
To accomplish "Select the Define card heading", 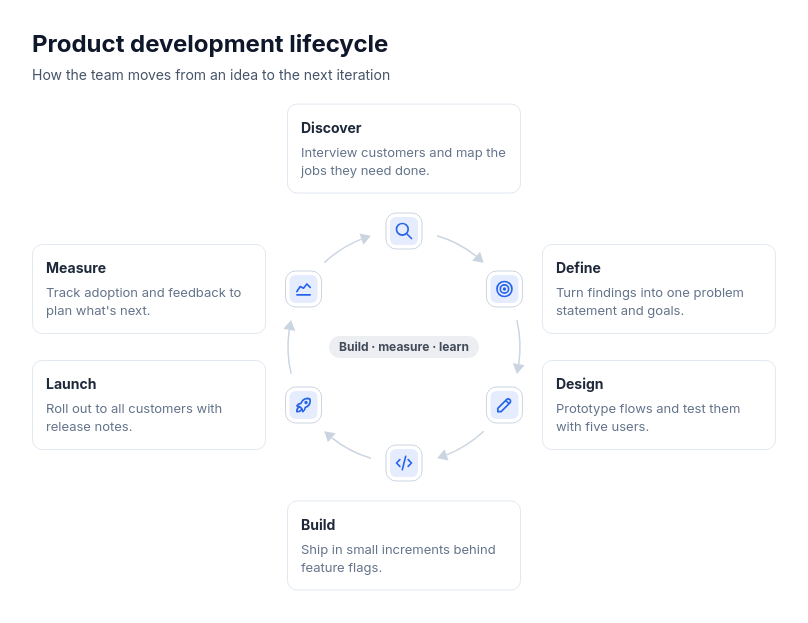I will click(x=578, y=268).
